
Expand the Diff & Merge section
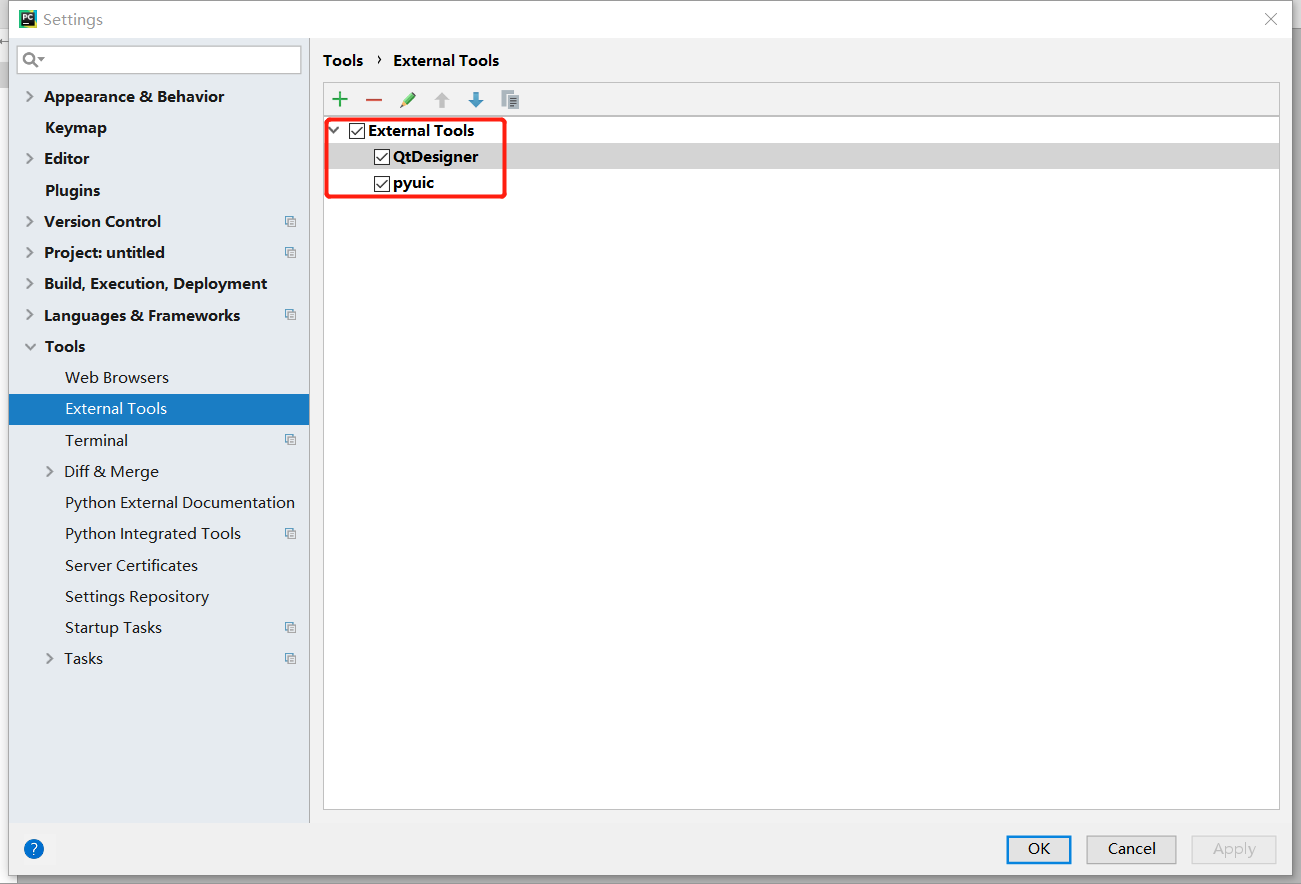point(49,471)
